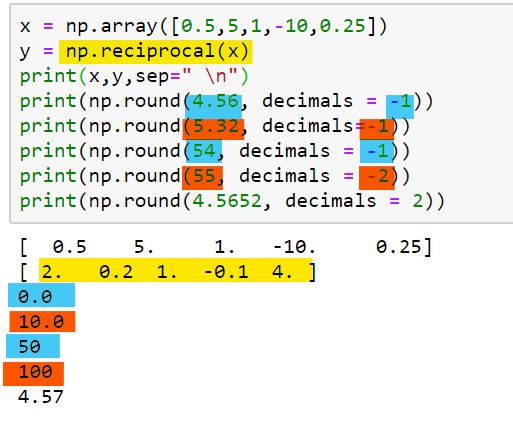Click the -1 decimals argument on the 54 line

tap(377, 151)
